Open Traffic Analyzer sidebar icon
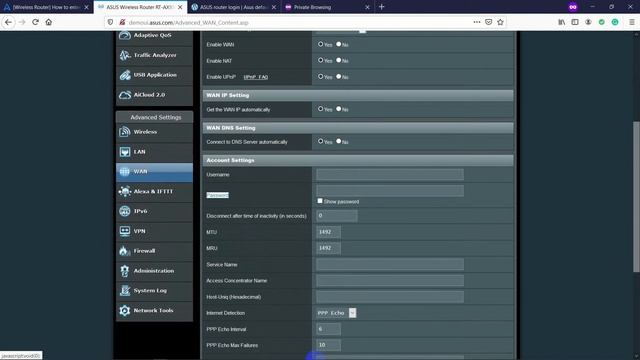This screenshot has width=640, height=360. [125, 55]
